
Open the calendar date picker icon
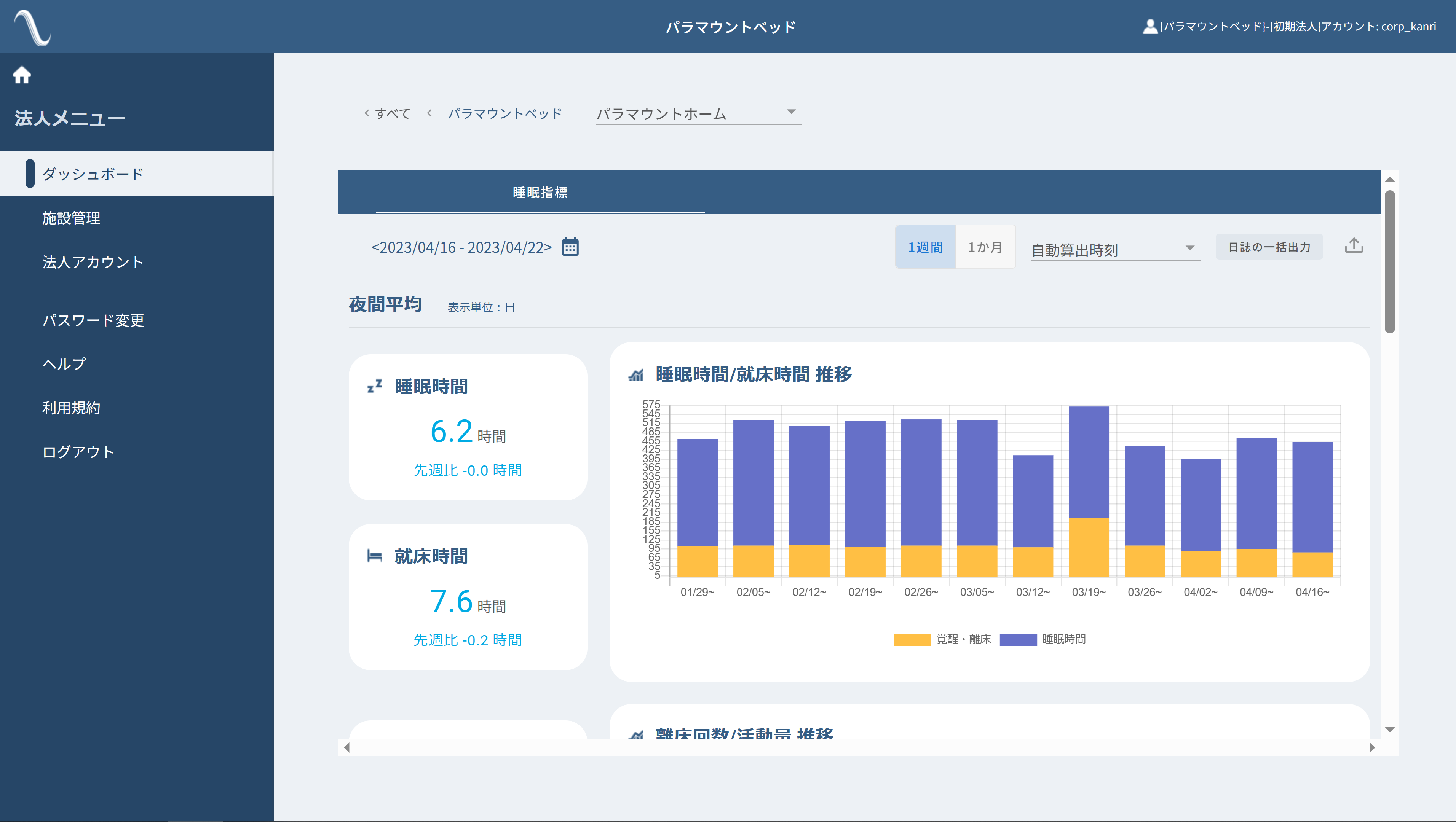[x=570, y=247]
